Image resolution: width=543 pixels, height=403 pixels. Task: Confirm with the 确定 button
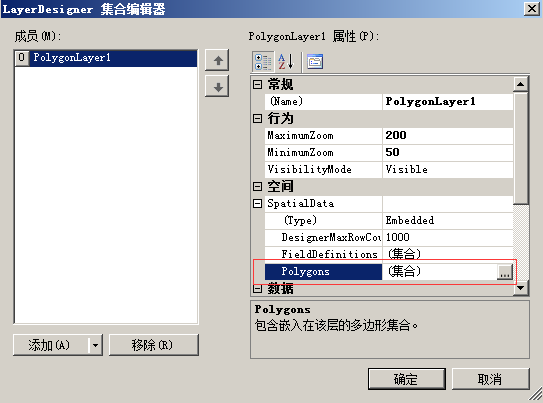pyautogui.click(x=407, y=379)
